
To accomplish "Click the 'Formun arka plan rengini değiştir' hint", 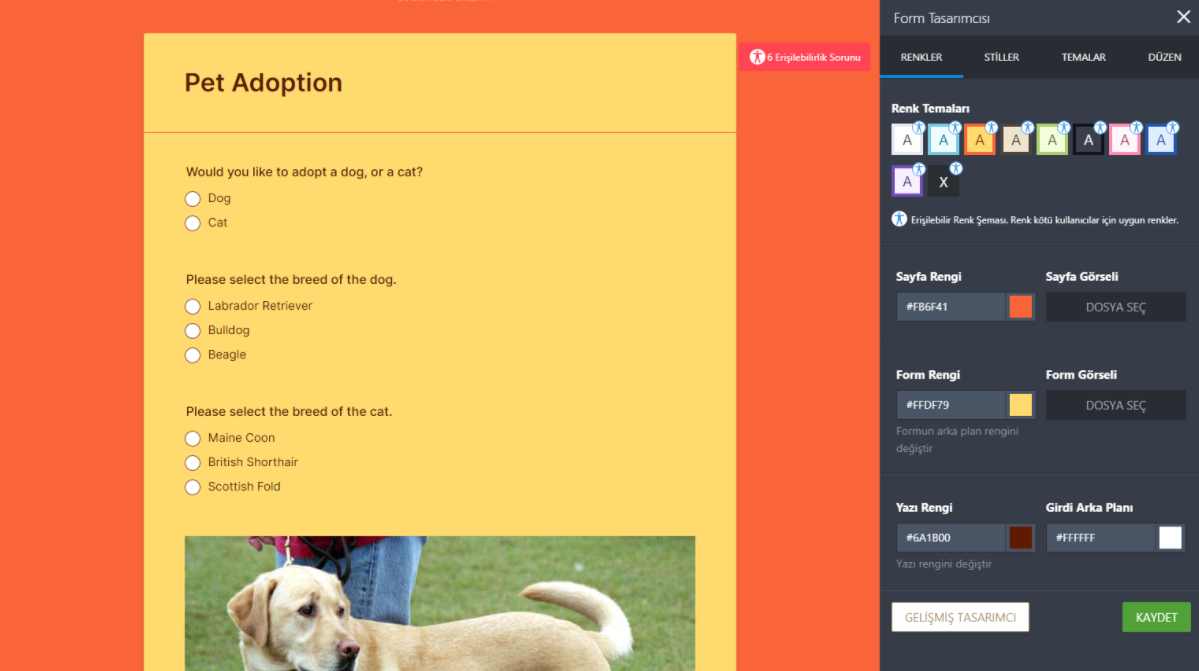I will pyautogui.click(x=957, y=439).
